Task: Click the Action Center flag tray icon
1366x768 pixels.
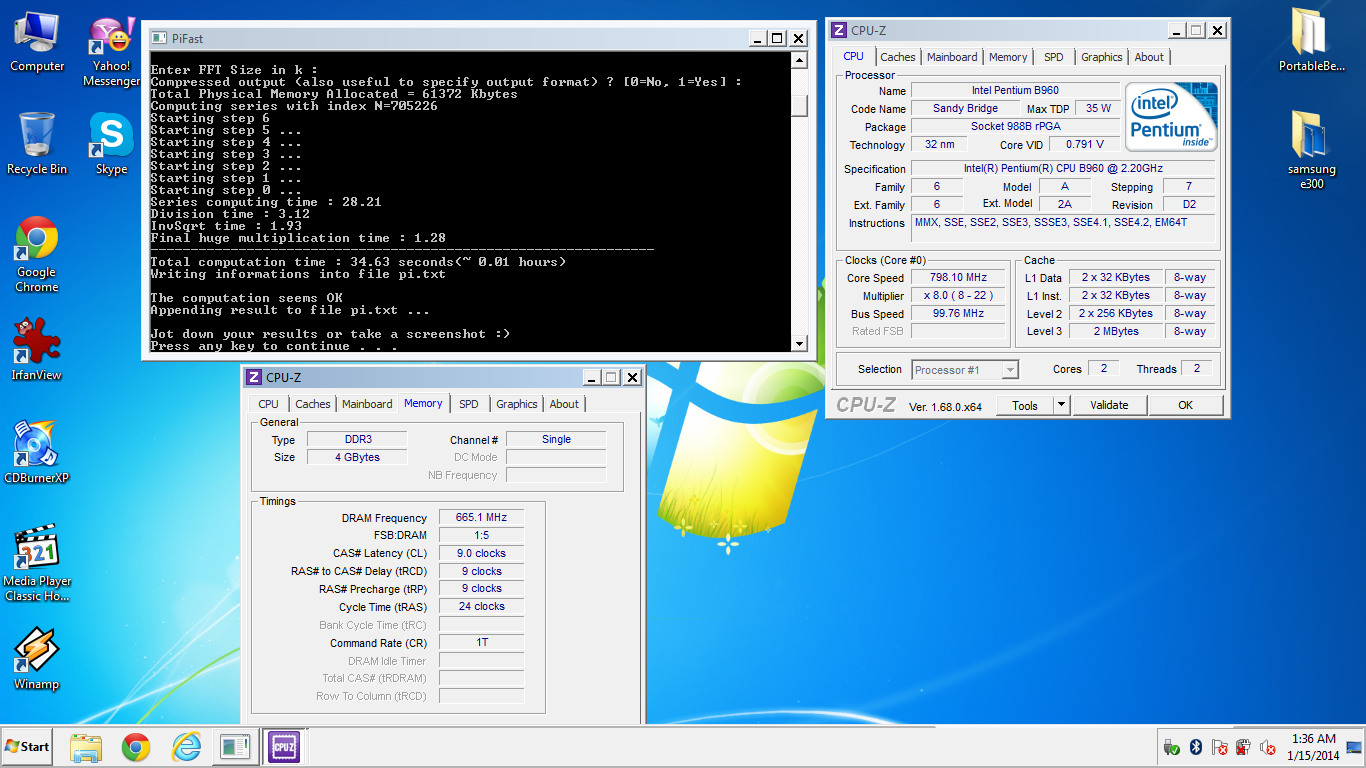Action: tap(1219, 747)
